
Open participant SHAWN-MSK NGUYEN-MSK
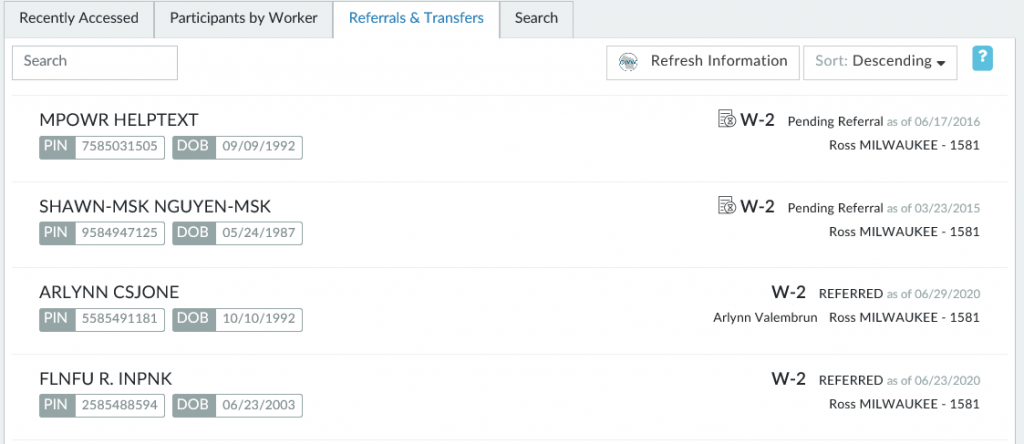pyautogui.click(x=155, y=207)
